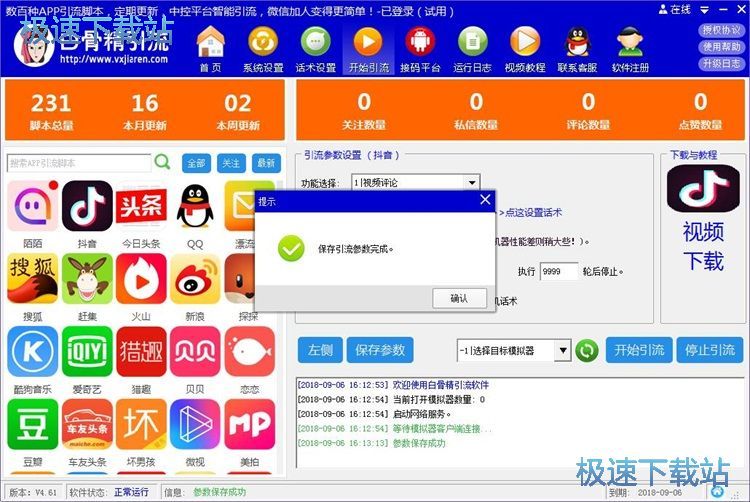Click the blue 开始引流 button
750x502 pixels.
639,350
